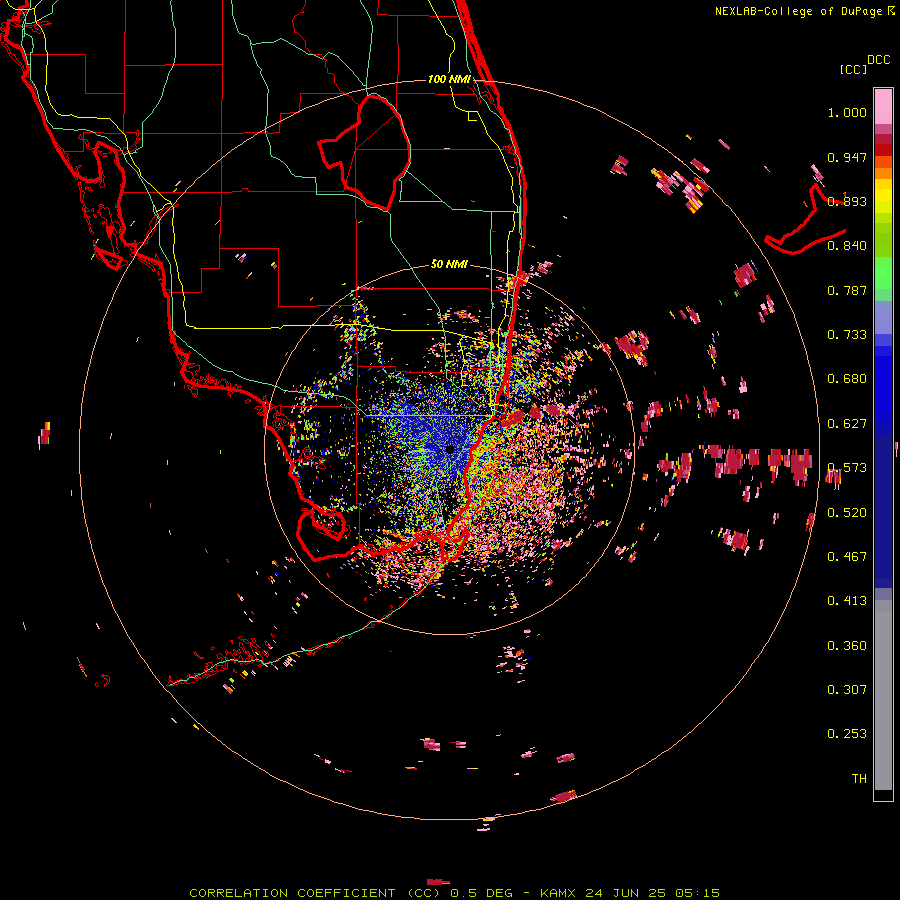Click the 0.467 value on the color scale
Viewport: 900px width, 900px height.
coord(847,557)
